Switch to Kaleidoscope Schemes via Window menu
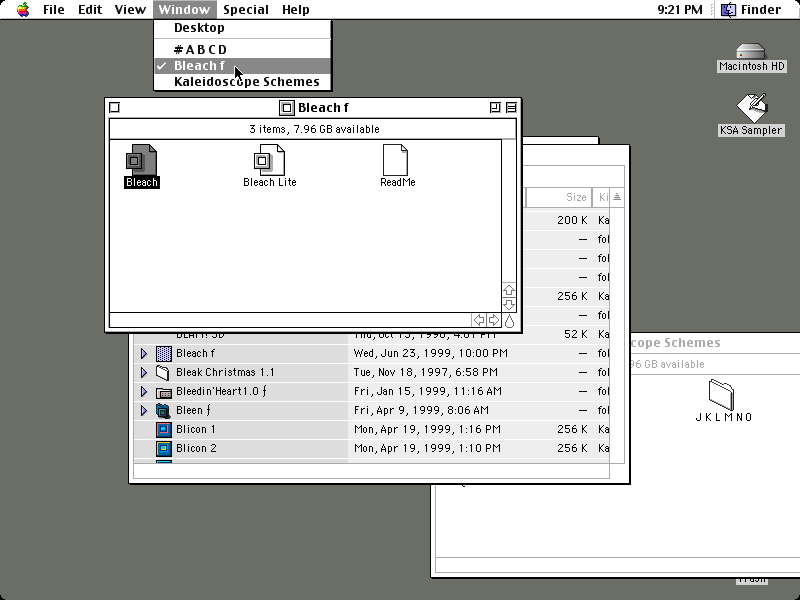This screenshot has width=800, height=600. pos(243,82)
